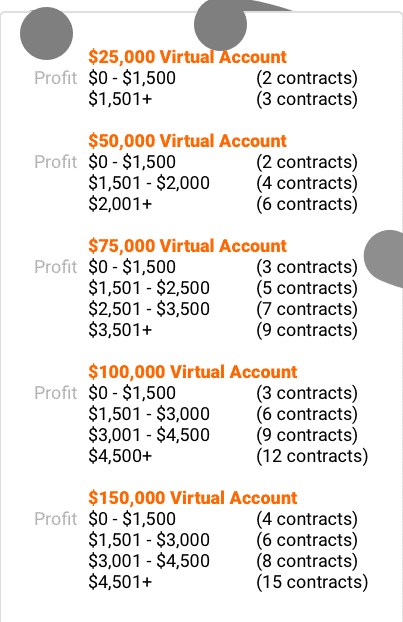Click Profit label beside $25,000 account

tap(56, 78)
